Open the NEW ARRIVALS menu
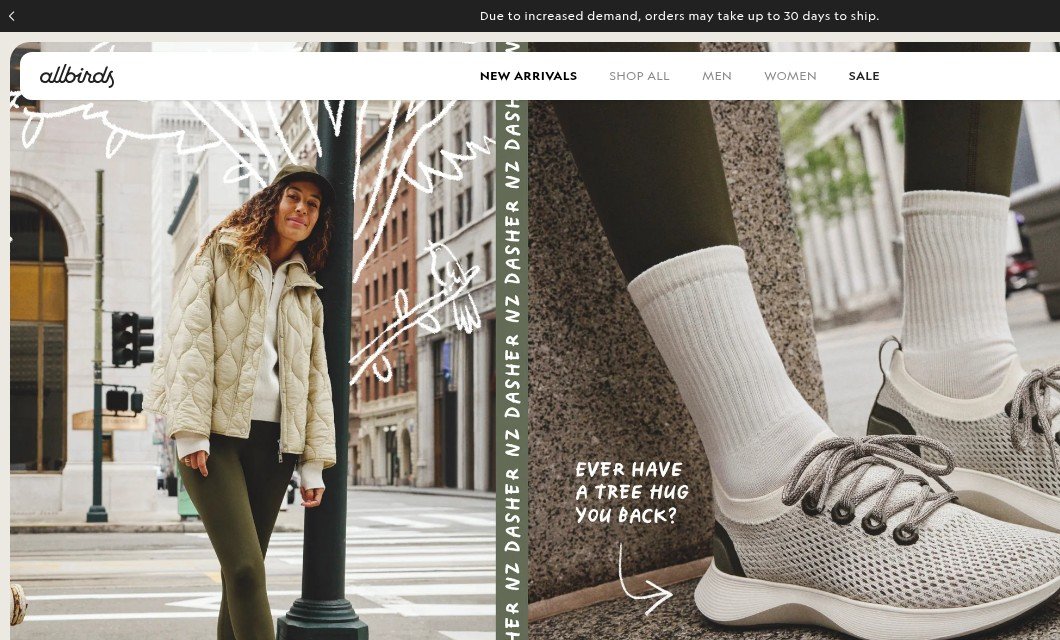 click(528, 76)
